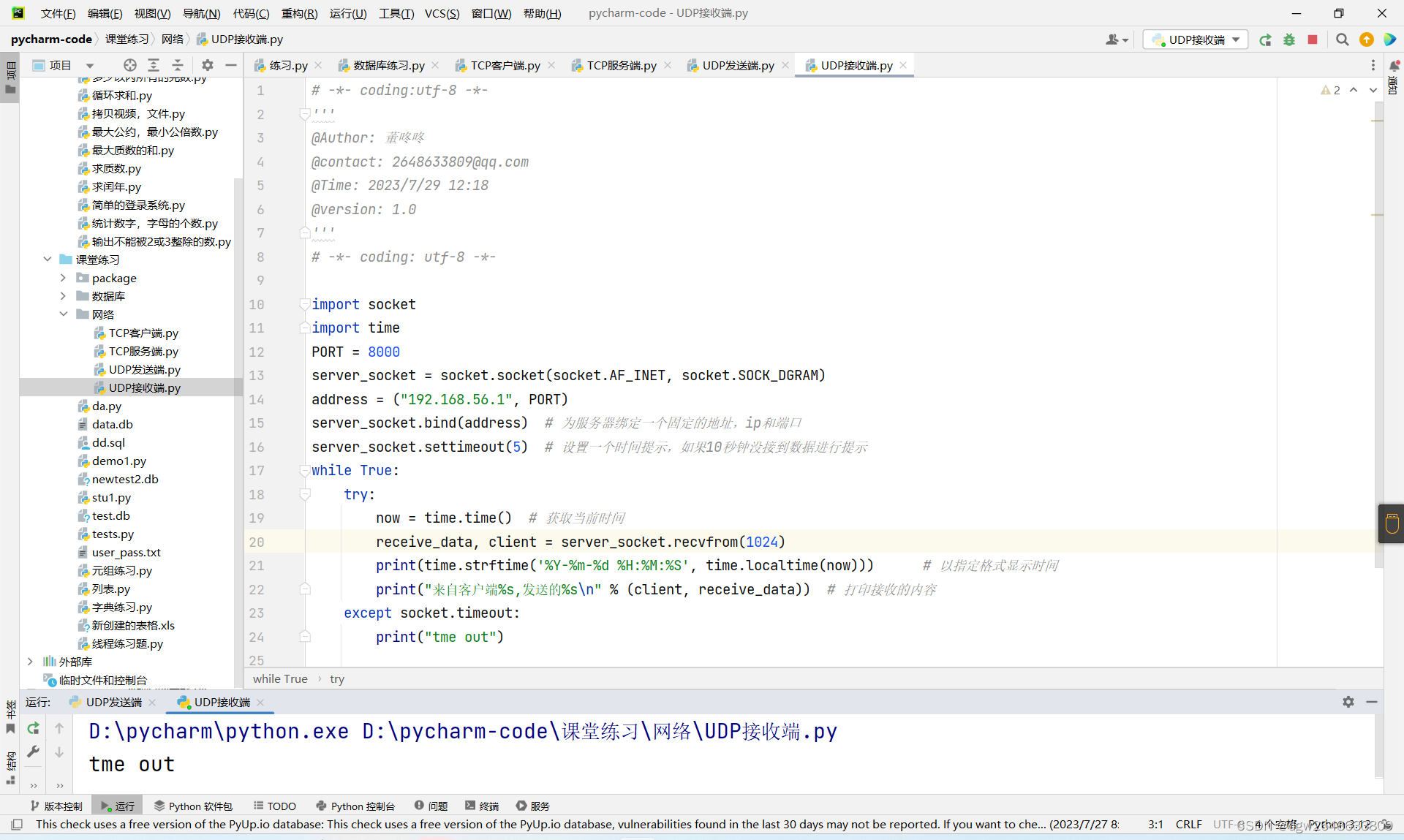Click the 2 warnings indicator
Viewport: 1404px width, 840px height.
(x=1331, y=90)
